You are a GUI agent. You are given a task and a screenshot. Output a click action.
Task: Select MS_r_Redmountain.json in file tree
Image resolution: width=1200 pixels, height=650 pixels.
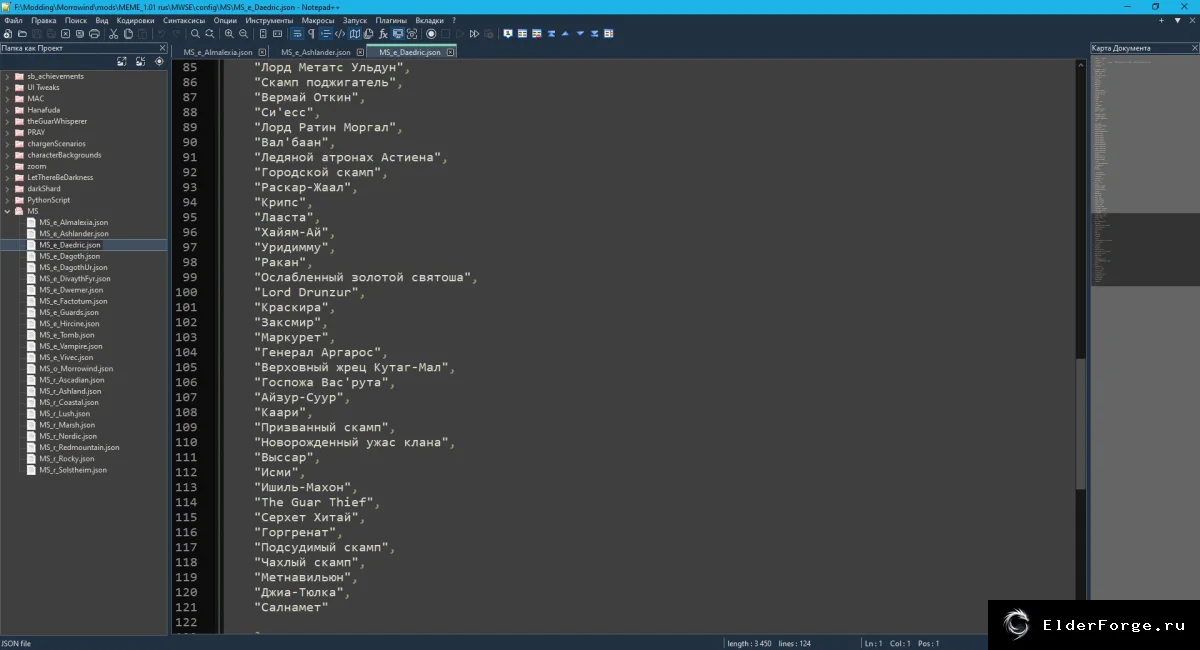[x=79, y=448]
